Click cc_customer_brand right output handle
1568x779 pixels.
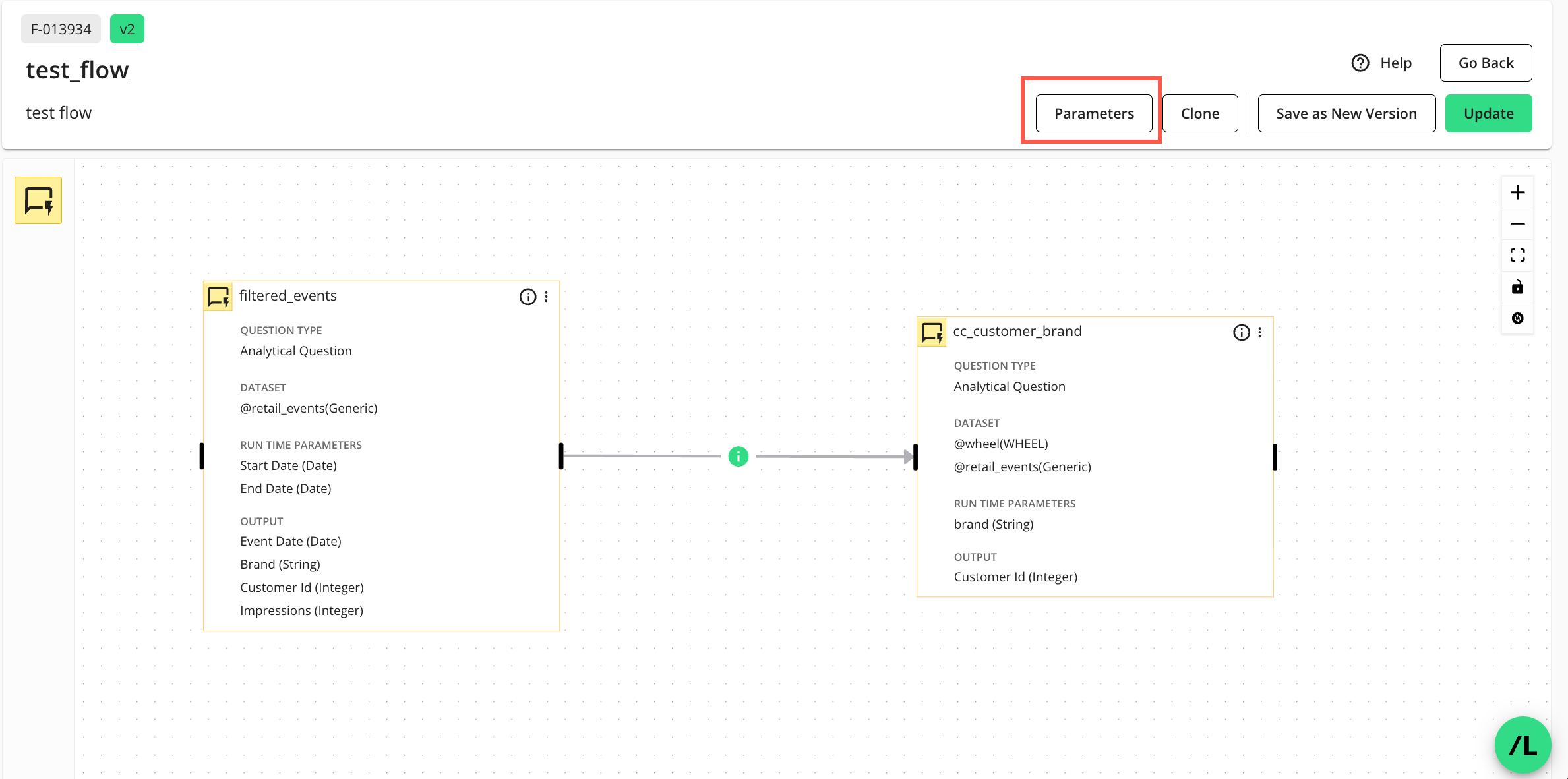1275,457
